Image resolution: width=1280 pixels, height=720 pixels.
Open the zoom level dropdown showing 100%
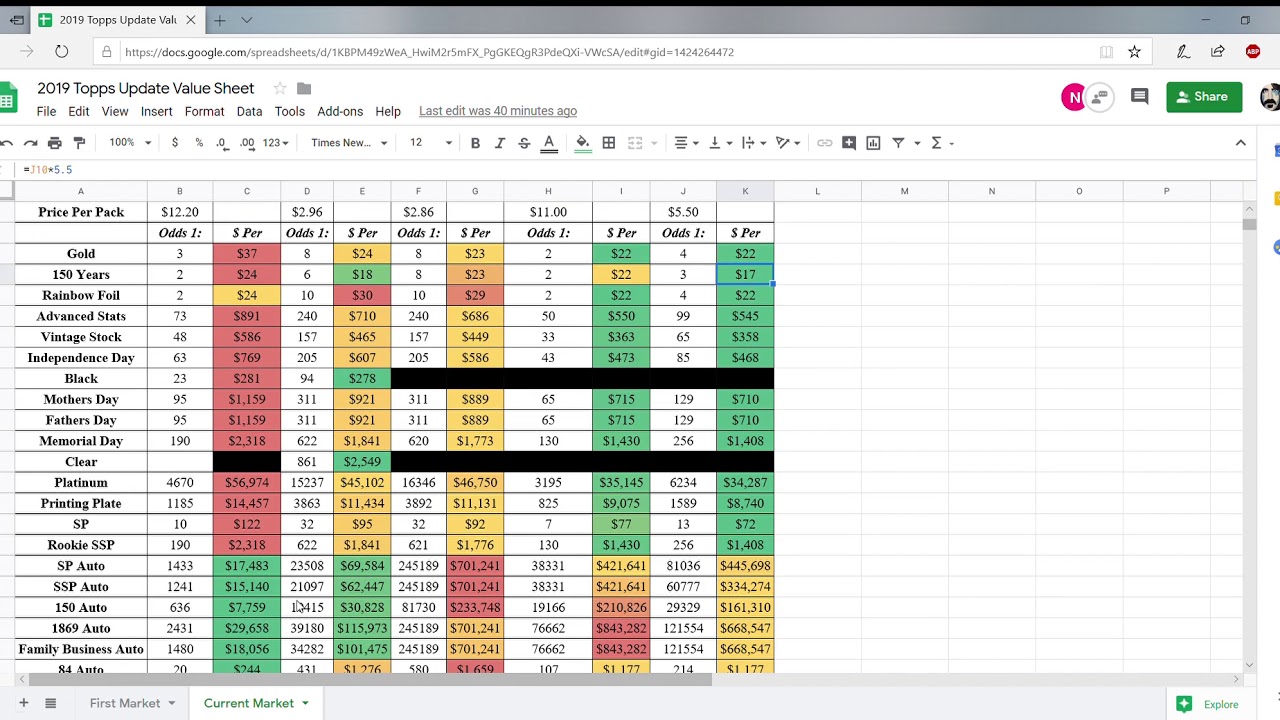click(x=130, y=143)
